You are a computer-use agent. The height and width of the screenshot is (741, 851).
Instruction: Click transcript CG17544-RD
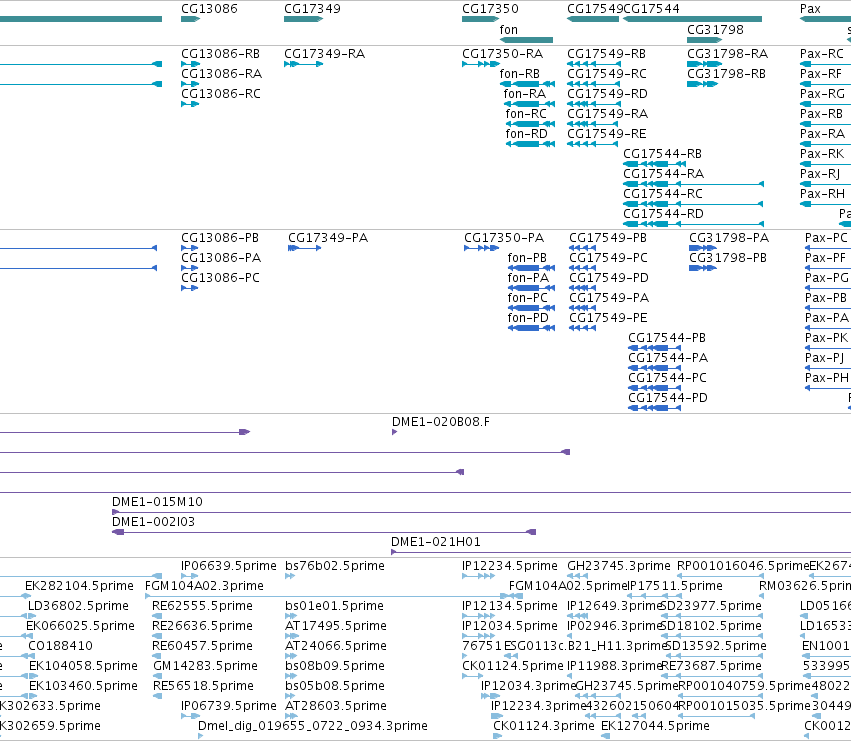pyautogui.click(x=664, y=214)
